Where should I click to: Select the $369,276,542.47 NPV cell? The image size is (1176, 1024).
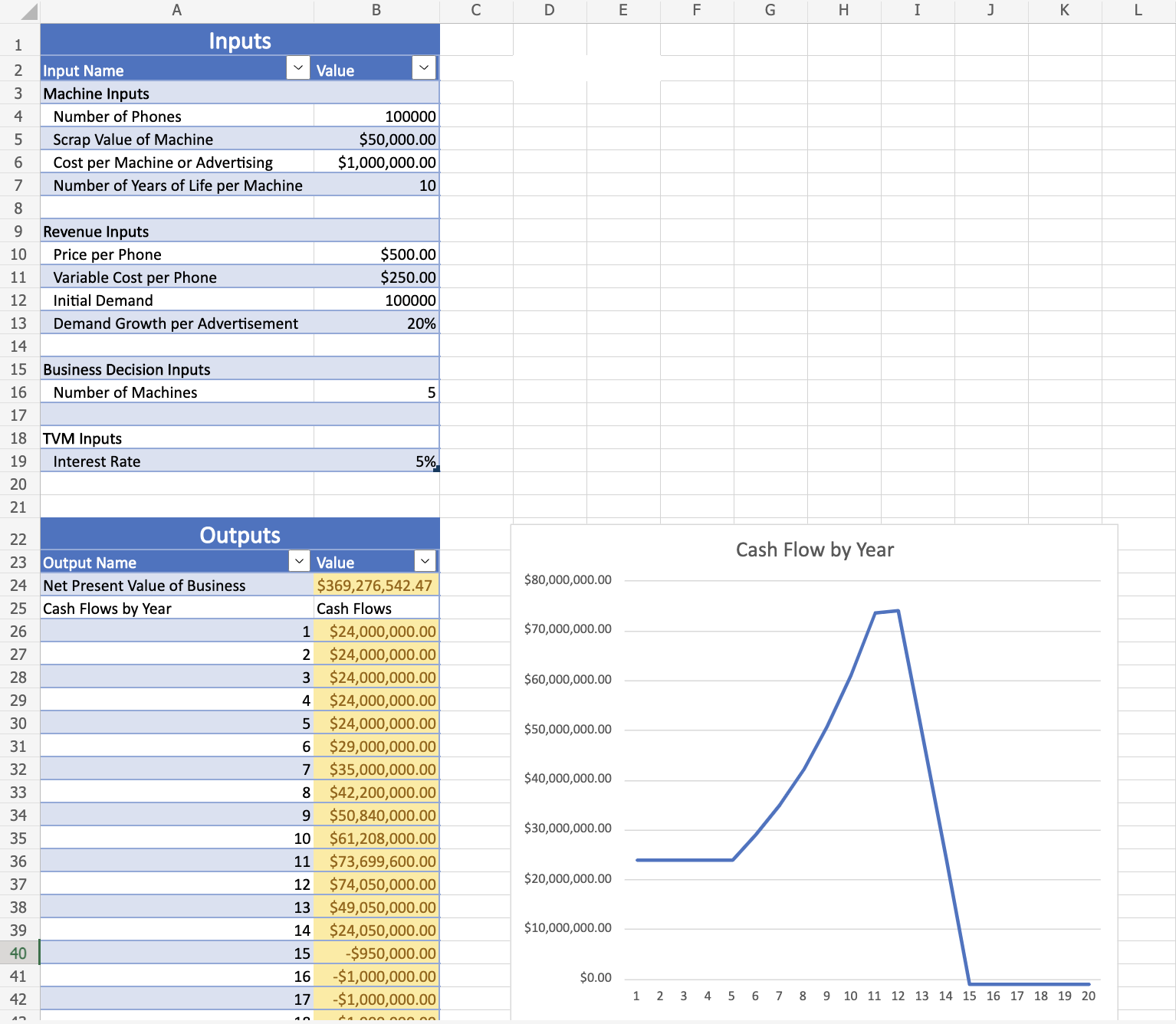coord(376,585)
